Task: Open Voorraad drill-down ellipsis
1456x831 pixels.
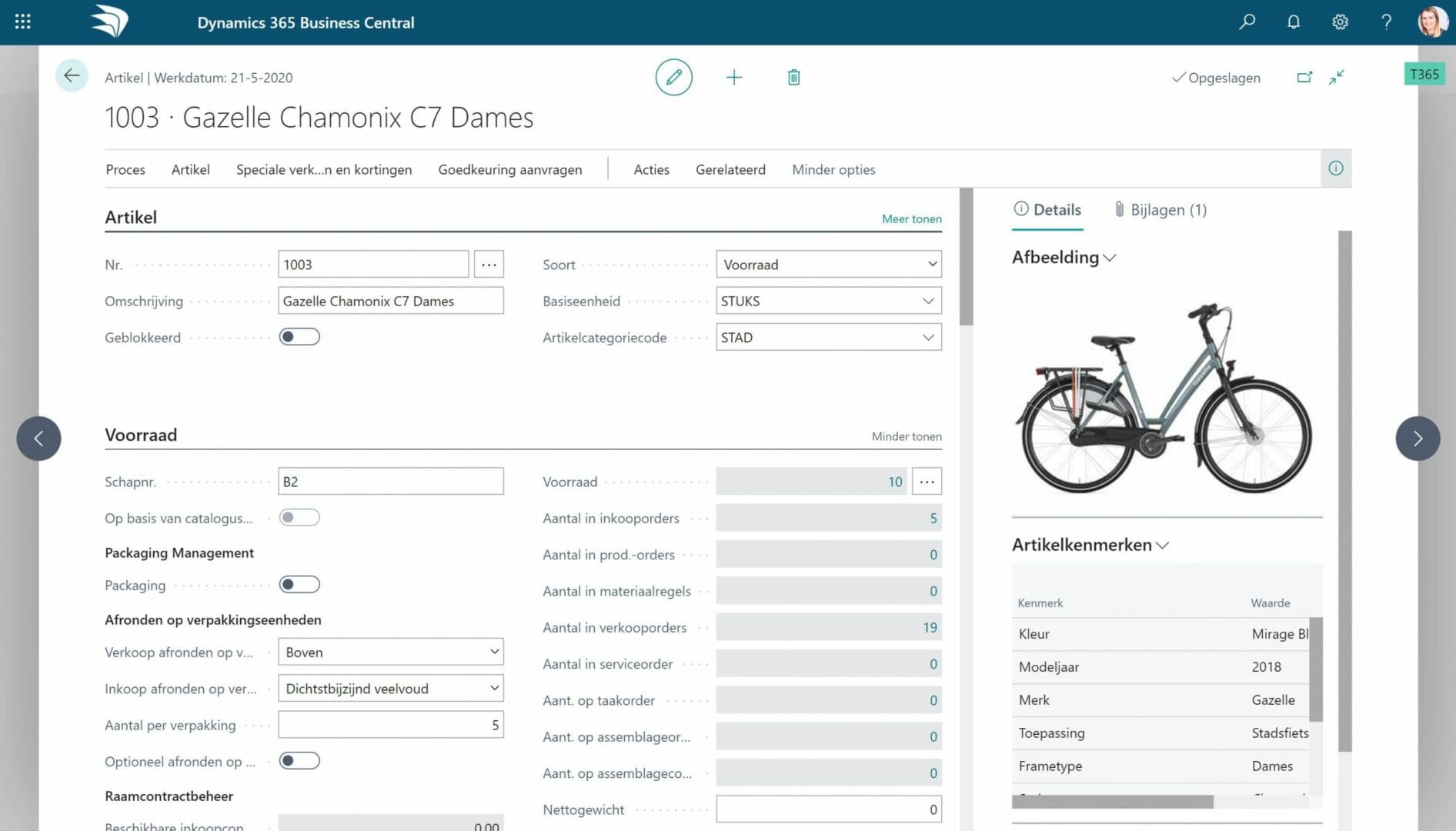Action: (x=927, y=482)
